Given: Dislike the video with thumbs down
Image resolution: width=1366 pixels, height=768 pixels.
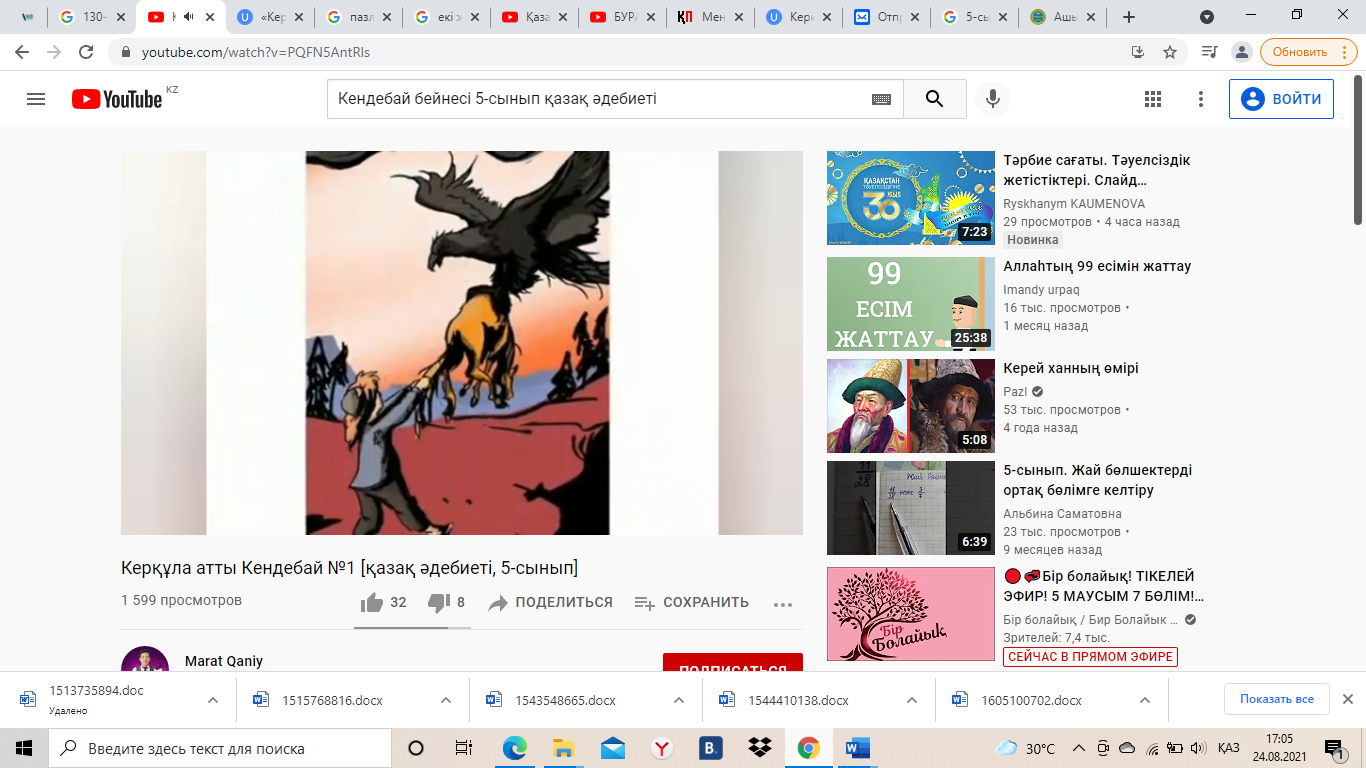Looking at the screenshot, I should pyautogui.click(x=438, y=602).
